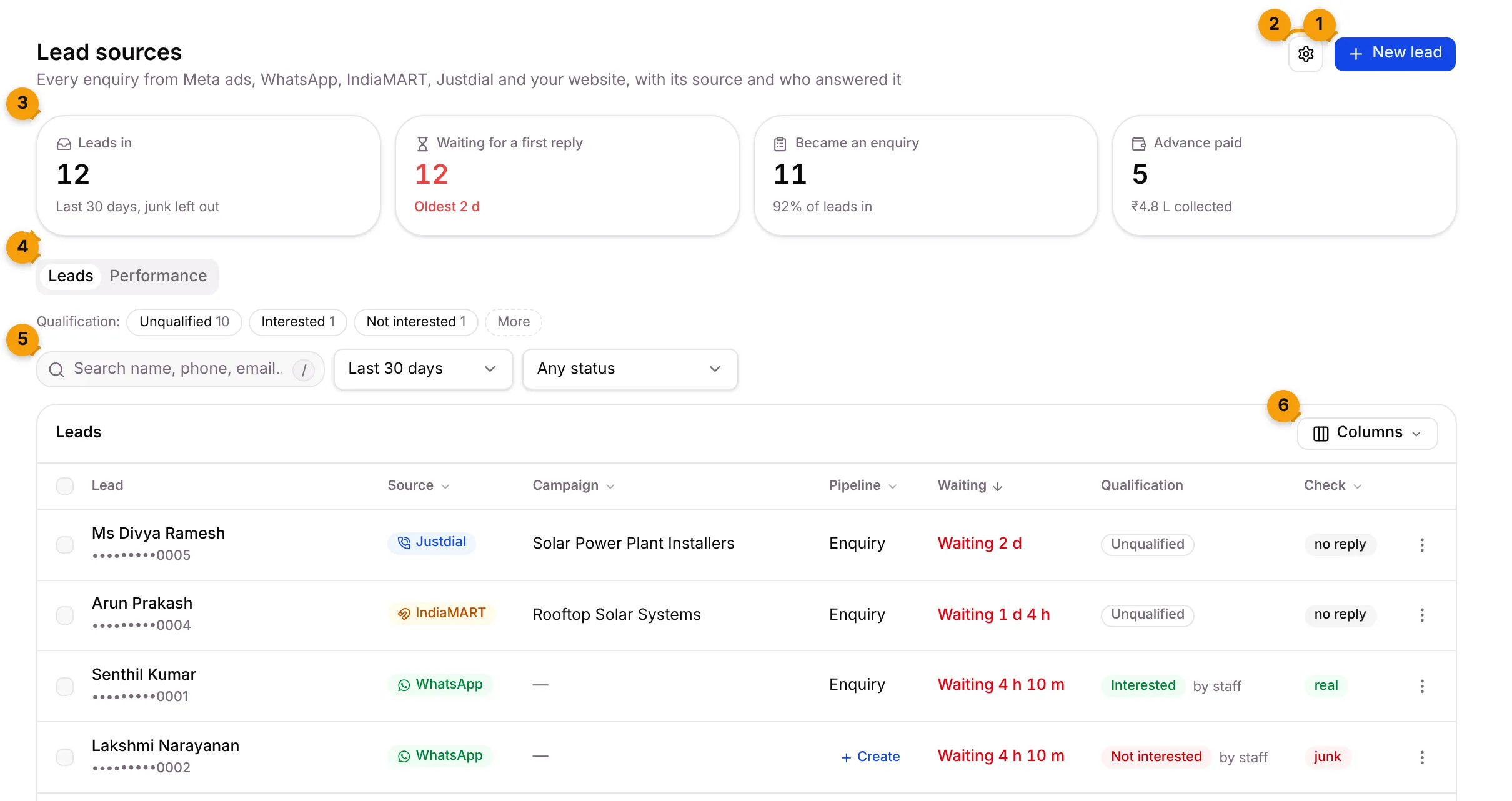Tick the select-all leads checkbox

65,486
